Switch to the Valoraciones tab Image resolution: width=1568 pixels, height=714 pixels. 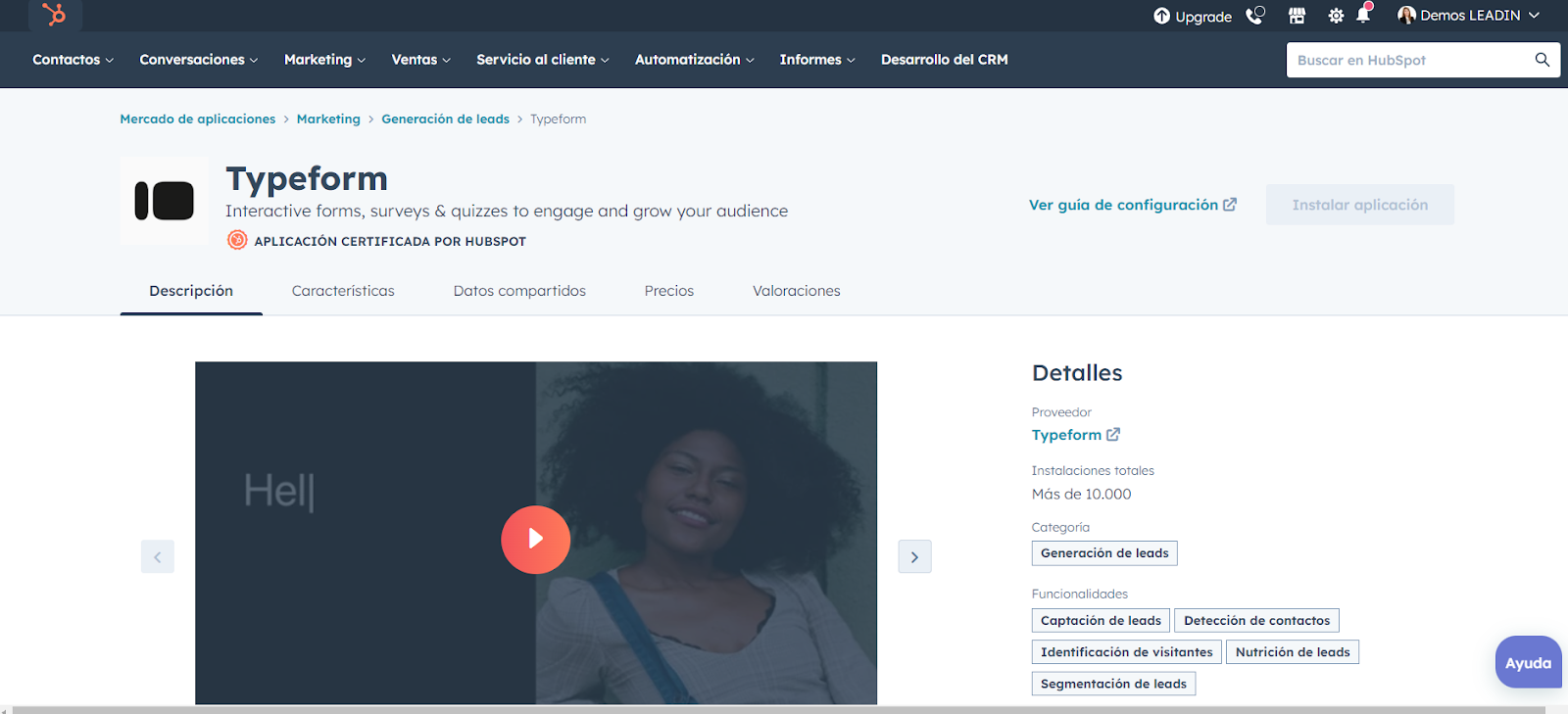pos(797,291)
